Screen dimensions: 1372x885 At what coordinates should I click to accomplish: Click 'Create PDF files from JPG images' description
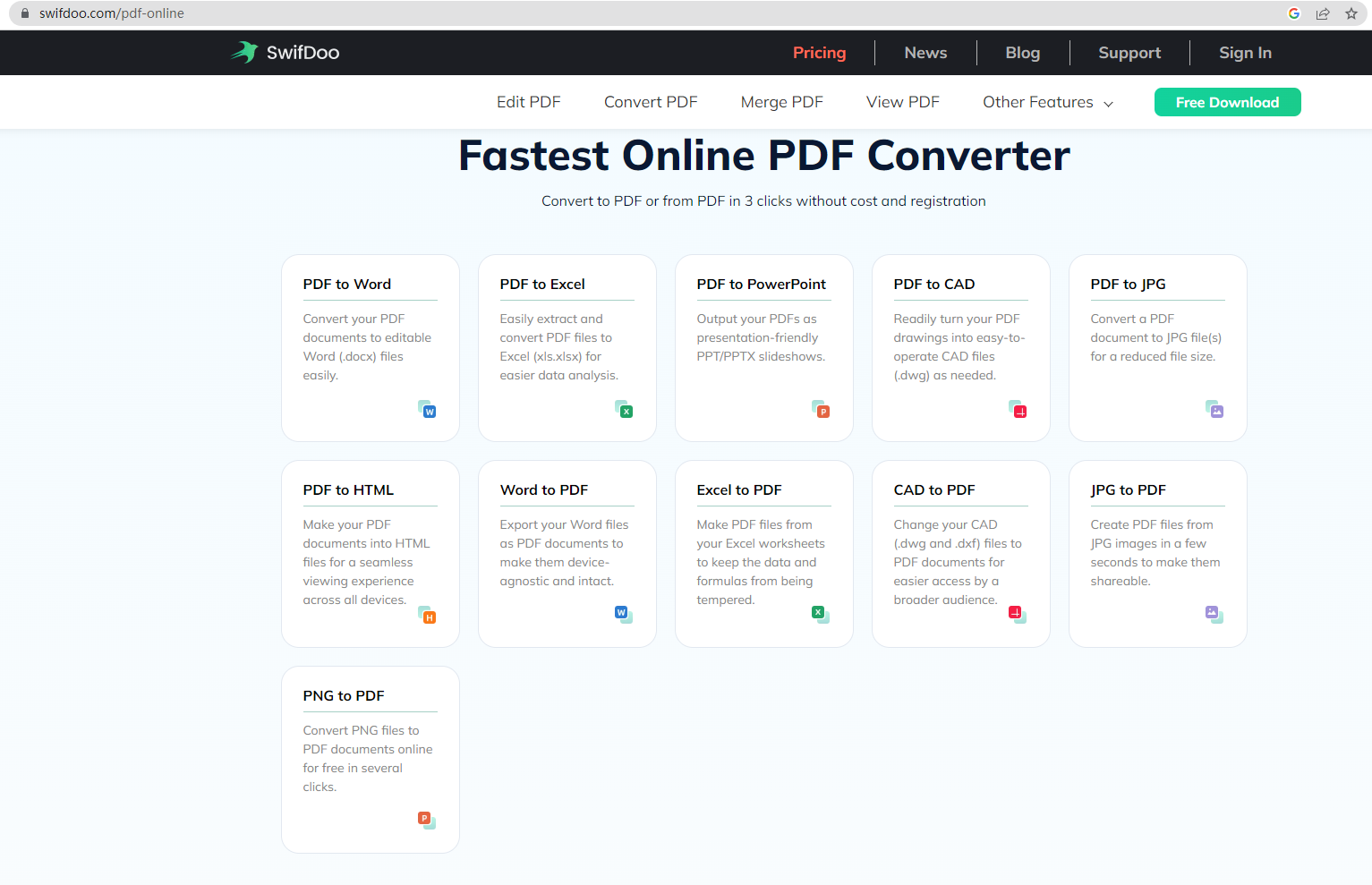[1155, 553]
